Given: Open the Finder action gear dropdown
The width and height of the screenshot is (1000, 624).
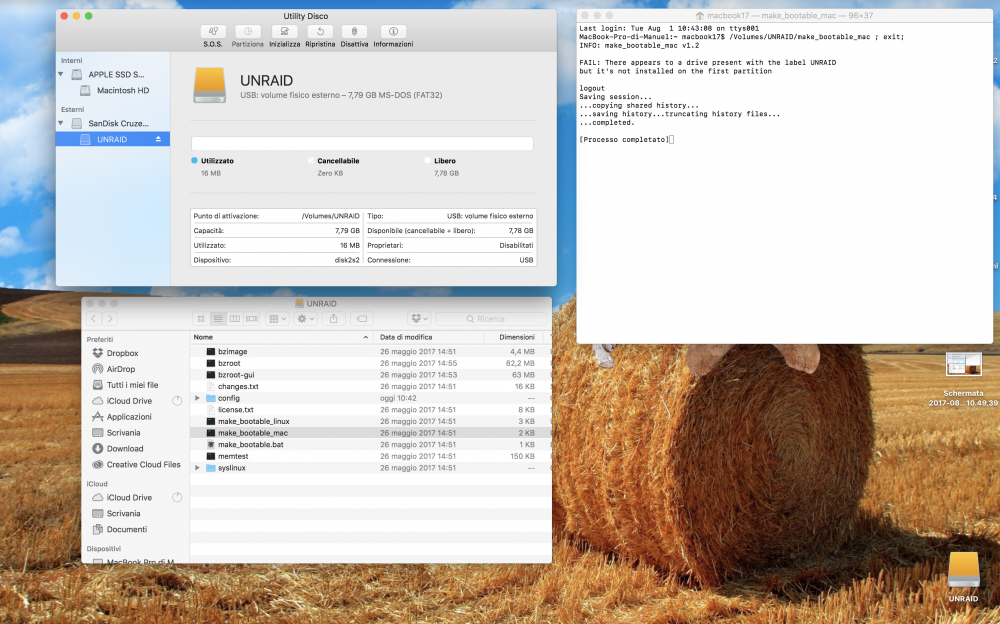Looking at the screenshot, I should (x=305, y=318).
